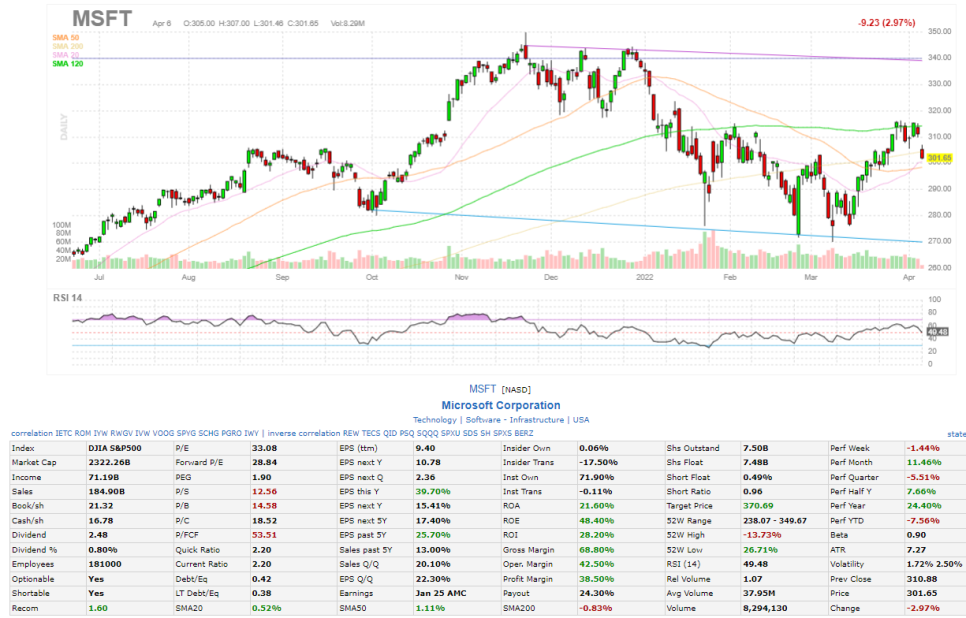966x618 pixels.
Task: Open inverse correlation ticker QID
Action: tap(390, 433)
